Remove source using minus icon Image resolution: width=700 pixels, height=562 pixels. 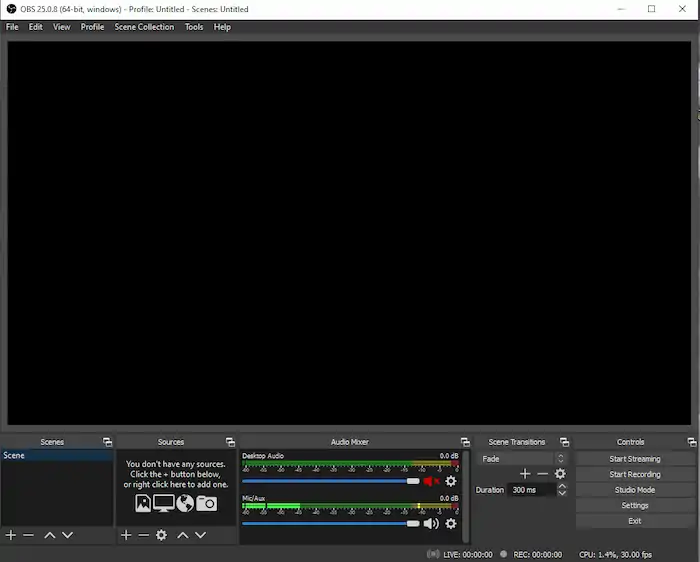click(143, 535)
